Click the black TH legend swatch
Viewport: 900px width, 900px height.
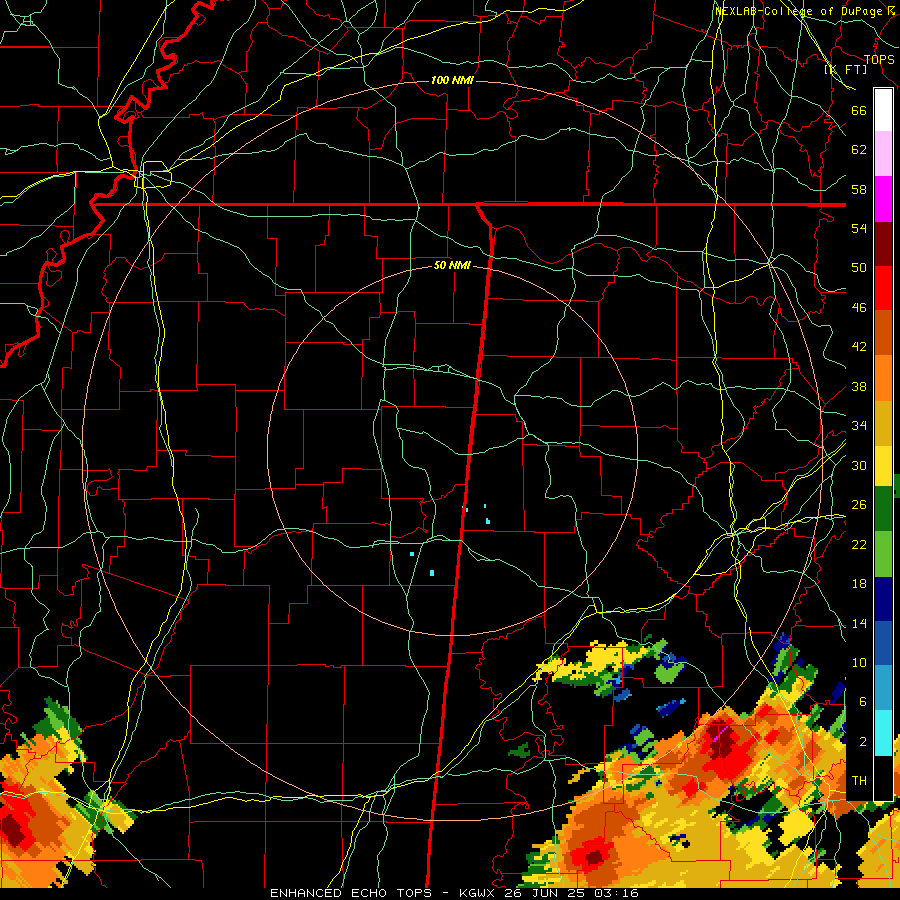point(883,778)
